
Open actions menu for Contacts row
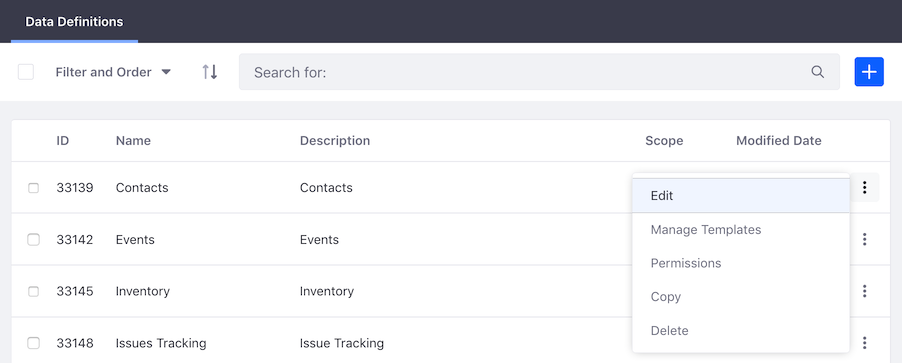pyautogui.click(x=864, y=188)
